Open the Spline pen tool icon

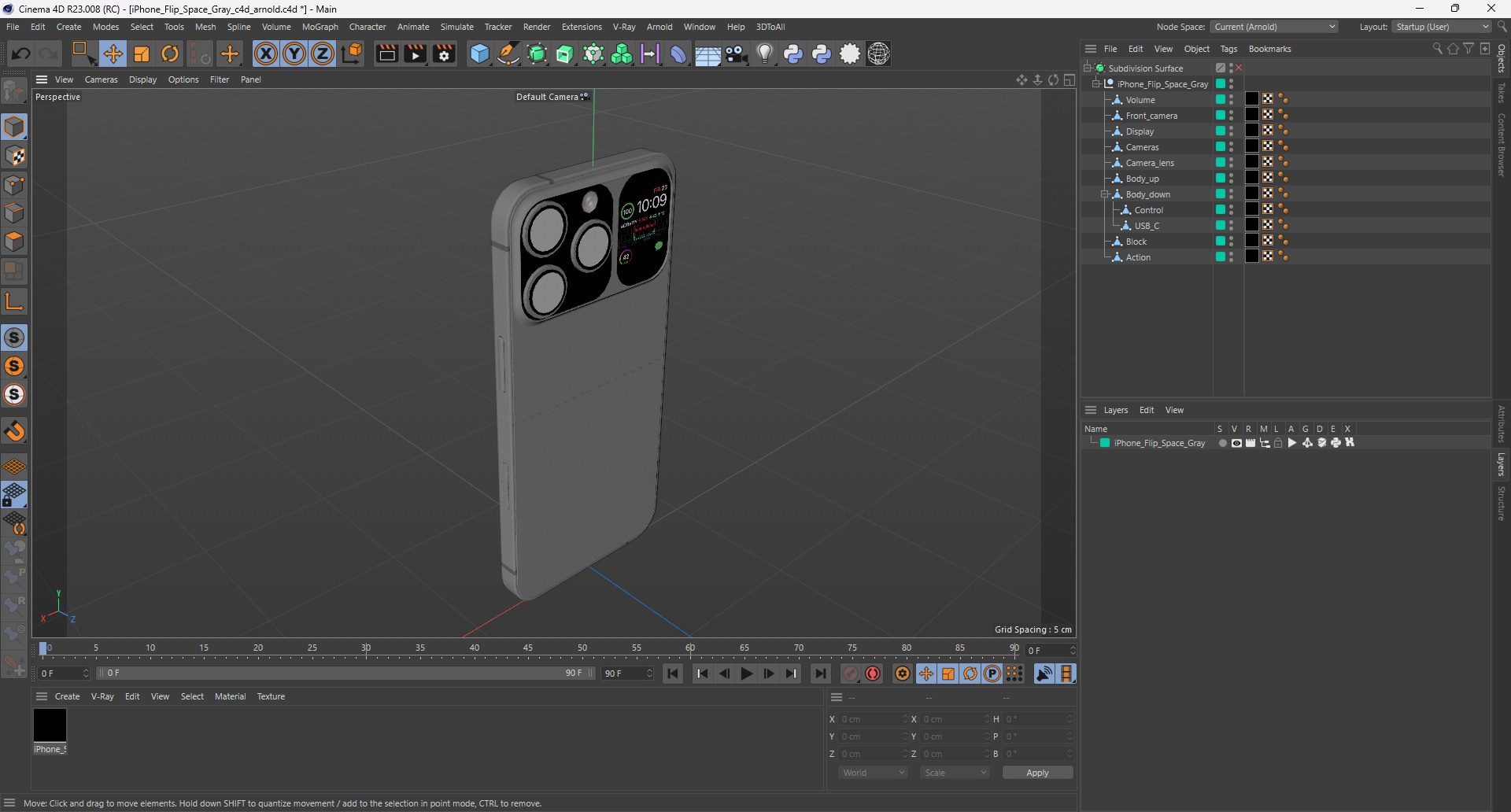(508, 54)
